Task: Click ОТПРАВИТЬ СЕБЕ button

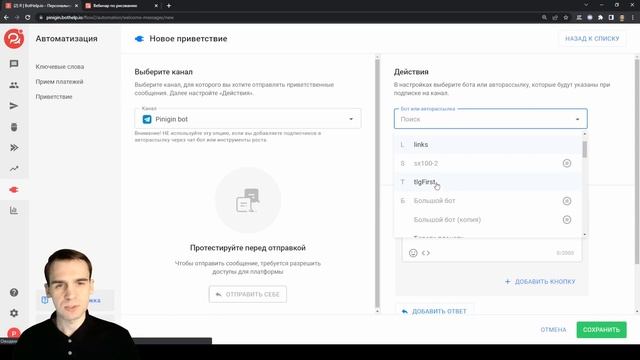Action: pyautogui.click(x=248, y=294)
